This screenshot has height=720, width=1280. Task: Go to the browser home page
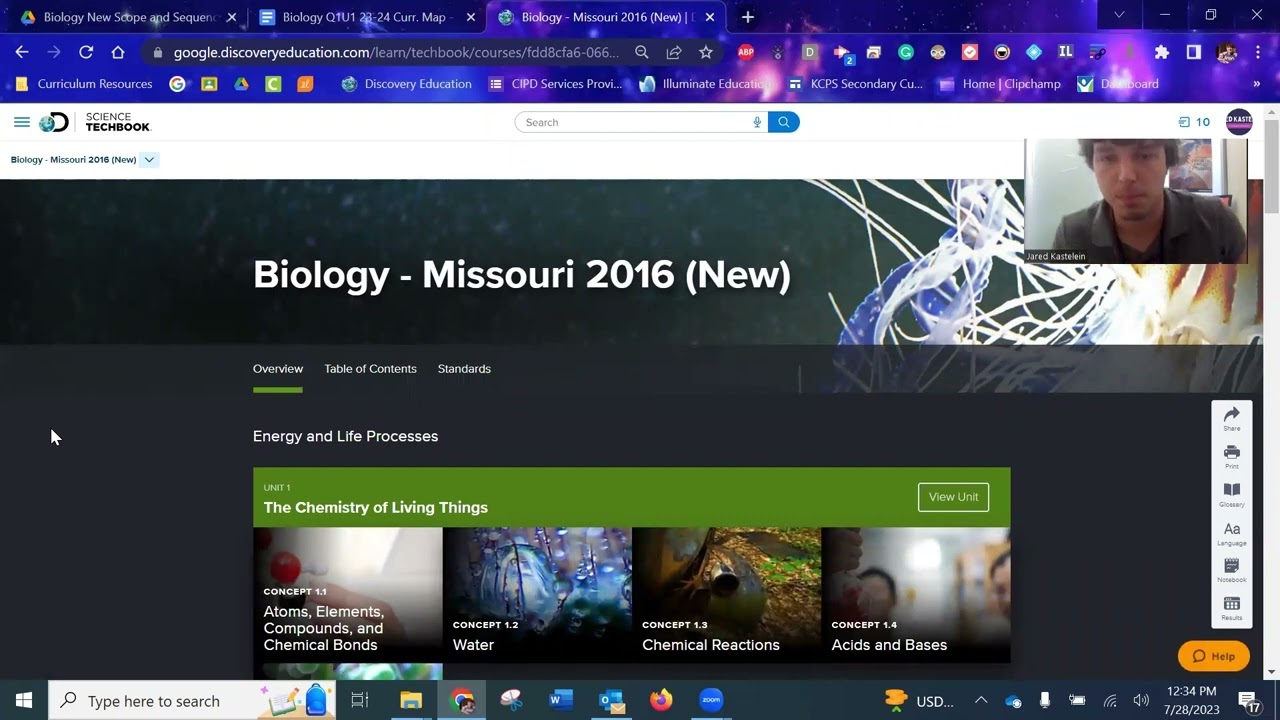tap(118, 52)
